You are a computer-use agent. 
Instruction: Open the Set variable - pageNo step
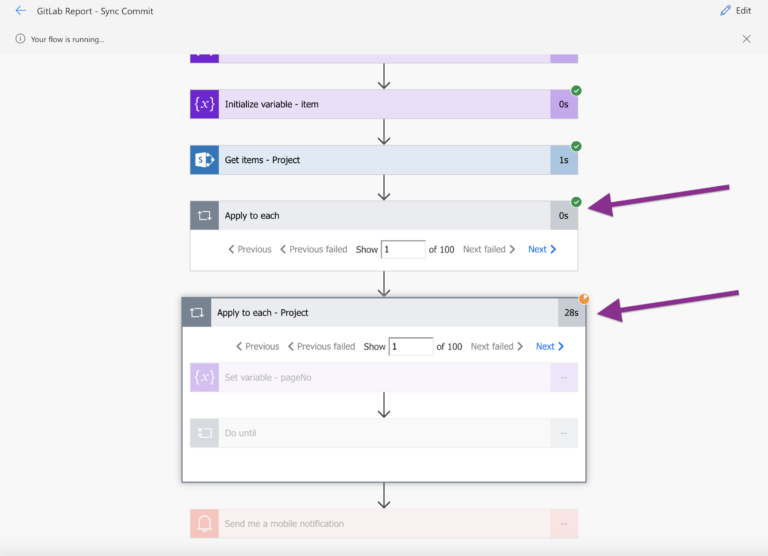(384, 377)
